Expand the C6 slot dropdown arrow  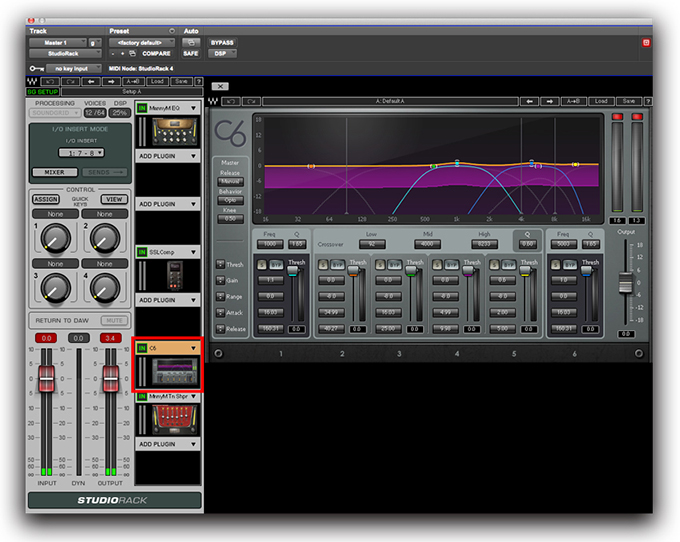[193, 348]
